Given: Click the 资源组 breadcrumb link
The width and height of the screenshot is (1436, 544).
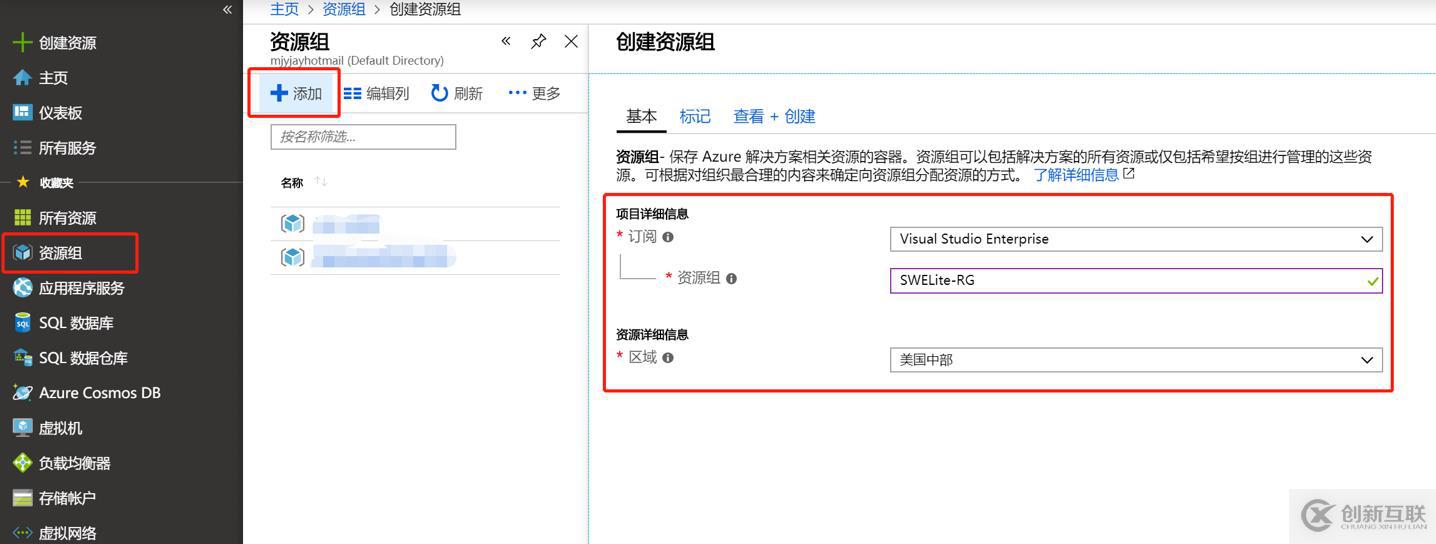Looking at the screenshot, I should pos(344,9).
